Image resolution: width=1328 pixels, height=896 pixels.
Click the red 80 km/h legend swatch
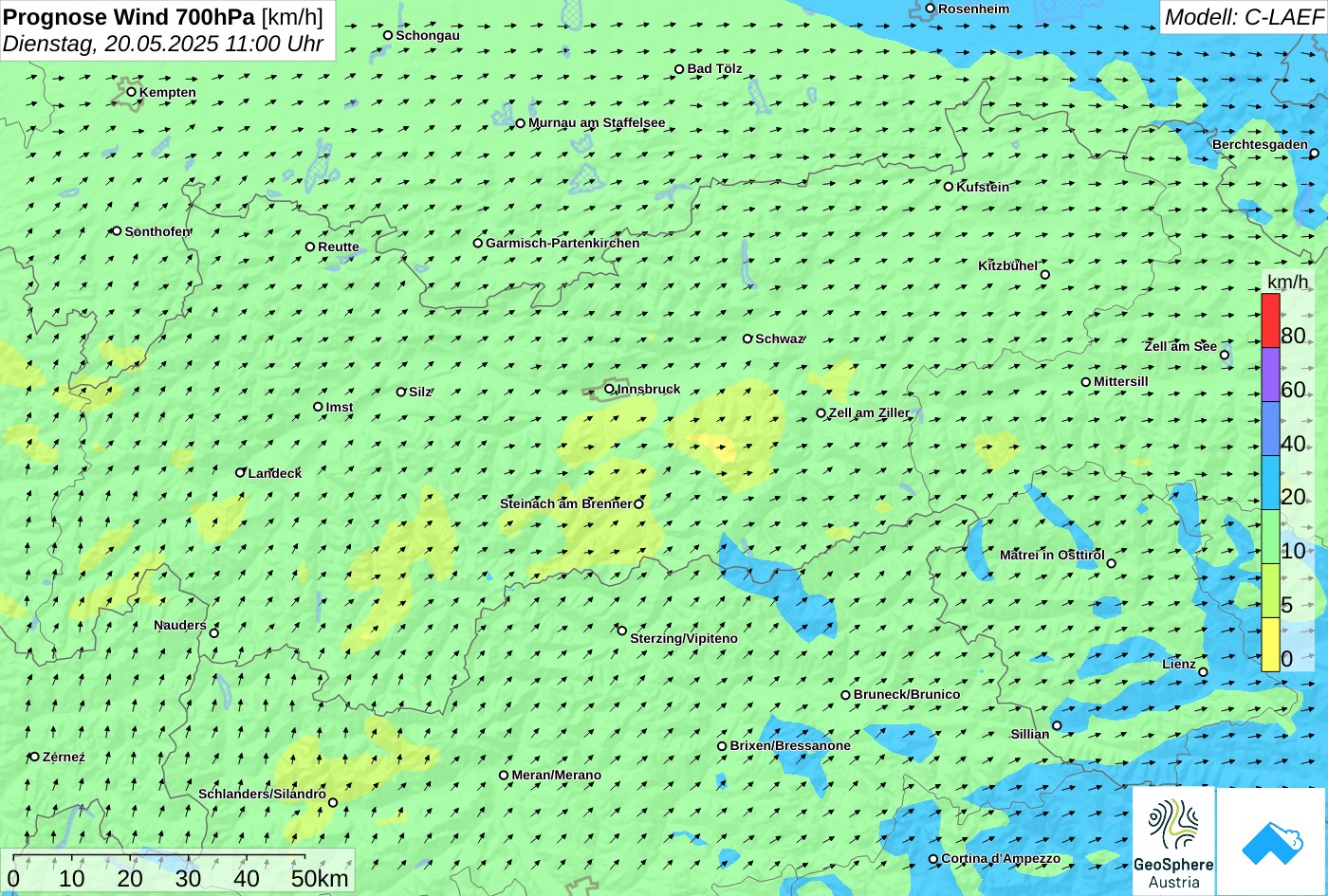click(1270, 320)
